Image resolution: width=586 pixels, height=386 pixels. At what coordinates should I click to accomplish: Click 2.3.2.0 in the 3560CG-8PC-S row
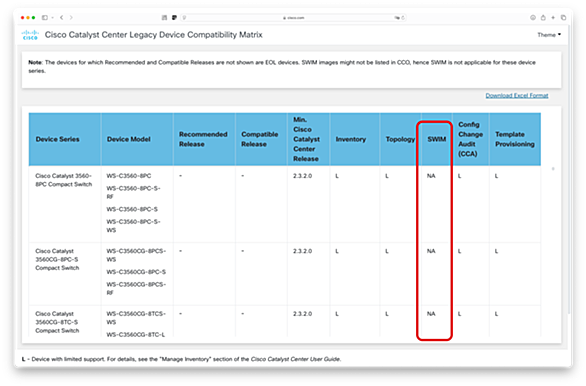[x=302, y=251]
